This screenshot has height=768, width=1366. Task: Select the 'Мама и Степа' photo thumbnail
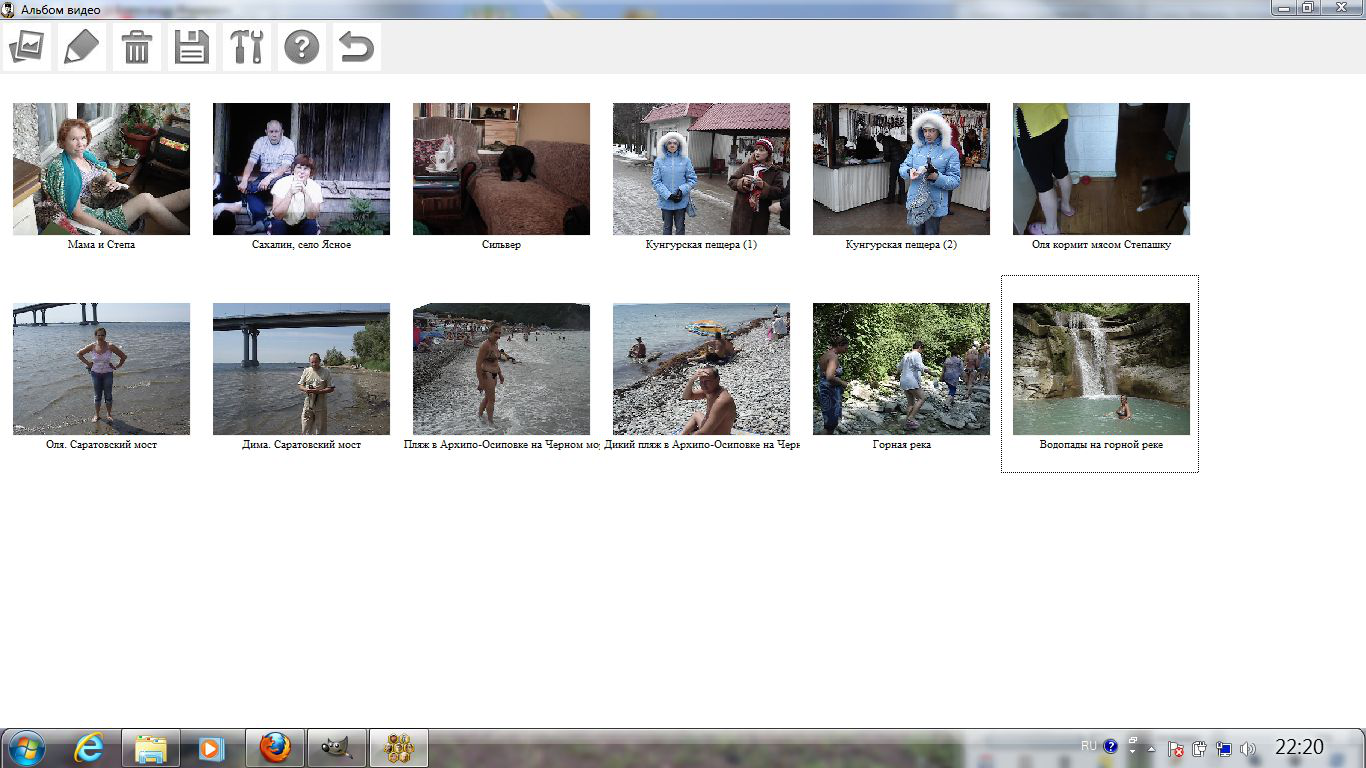pos(101,169)
